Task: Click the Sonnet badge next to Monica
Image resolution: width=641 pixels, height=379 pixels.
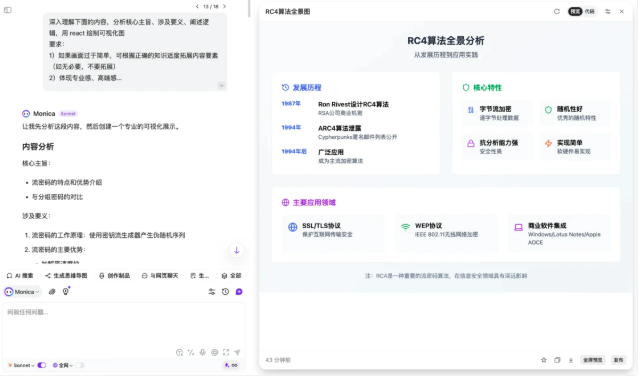Action: click(x=68, y=114)
